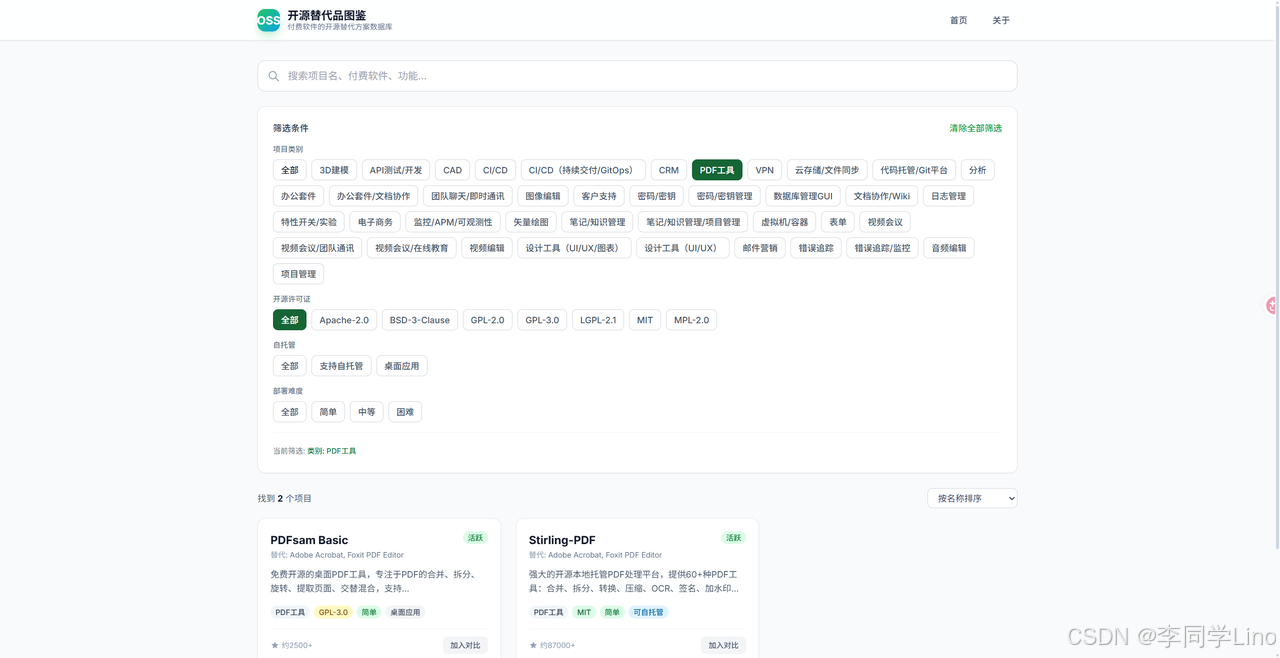Open the 关于 navigation item

pos(1001,20)
